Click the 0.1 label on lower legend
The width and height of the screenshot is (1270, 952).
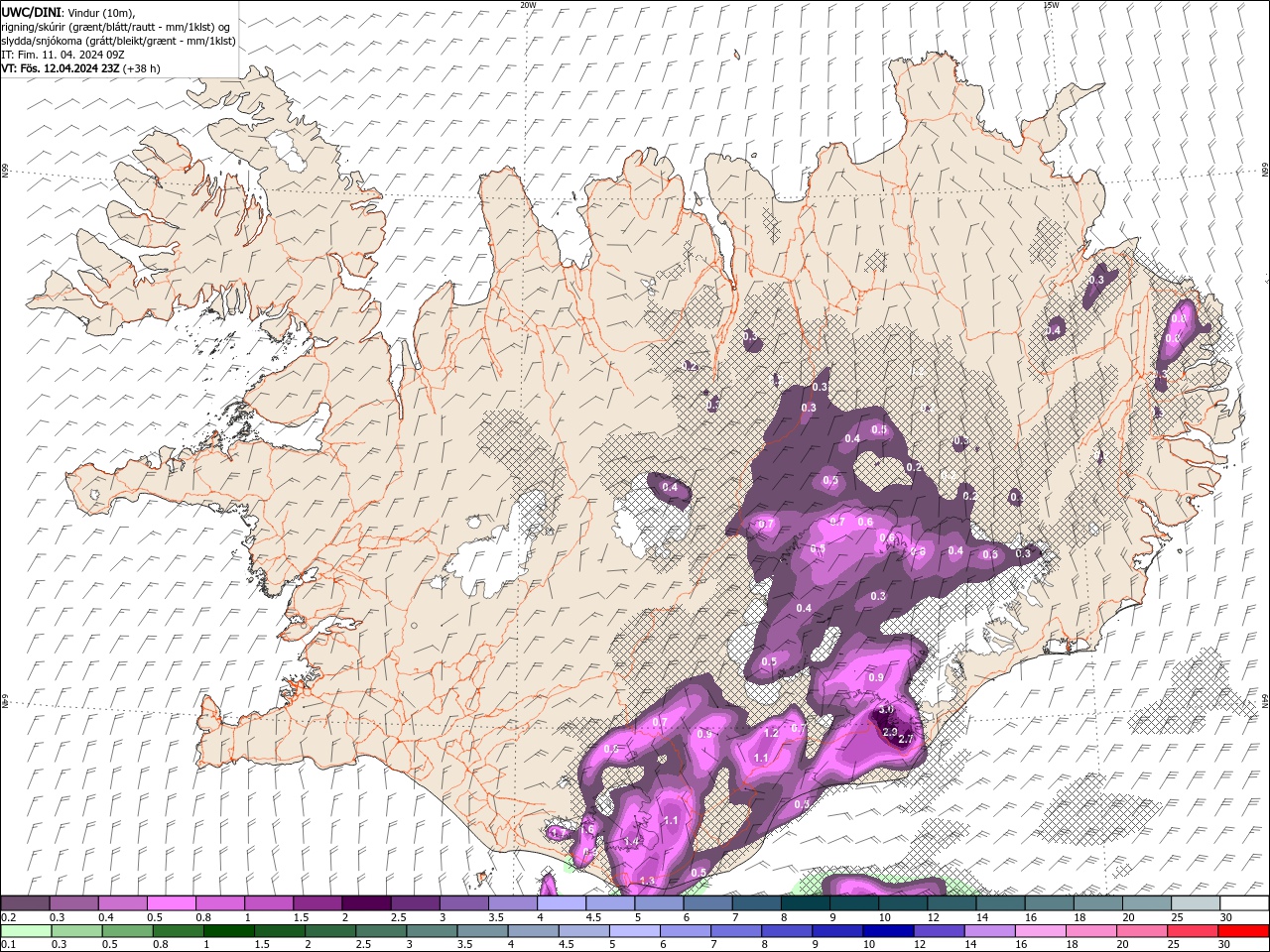[x=8, y=945]
